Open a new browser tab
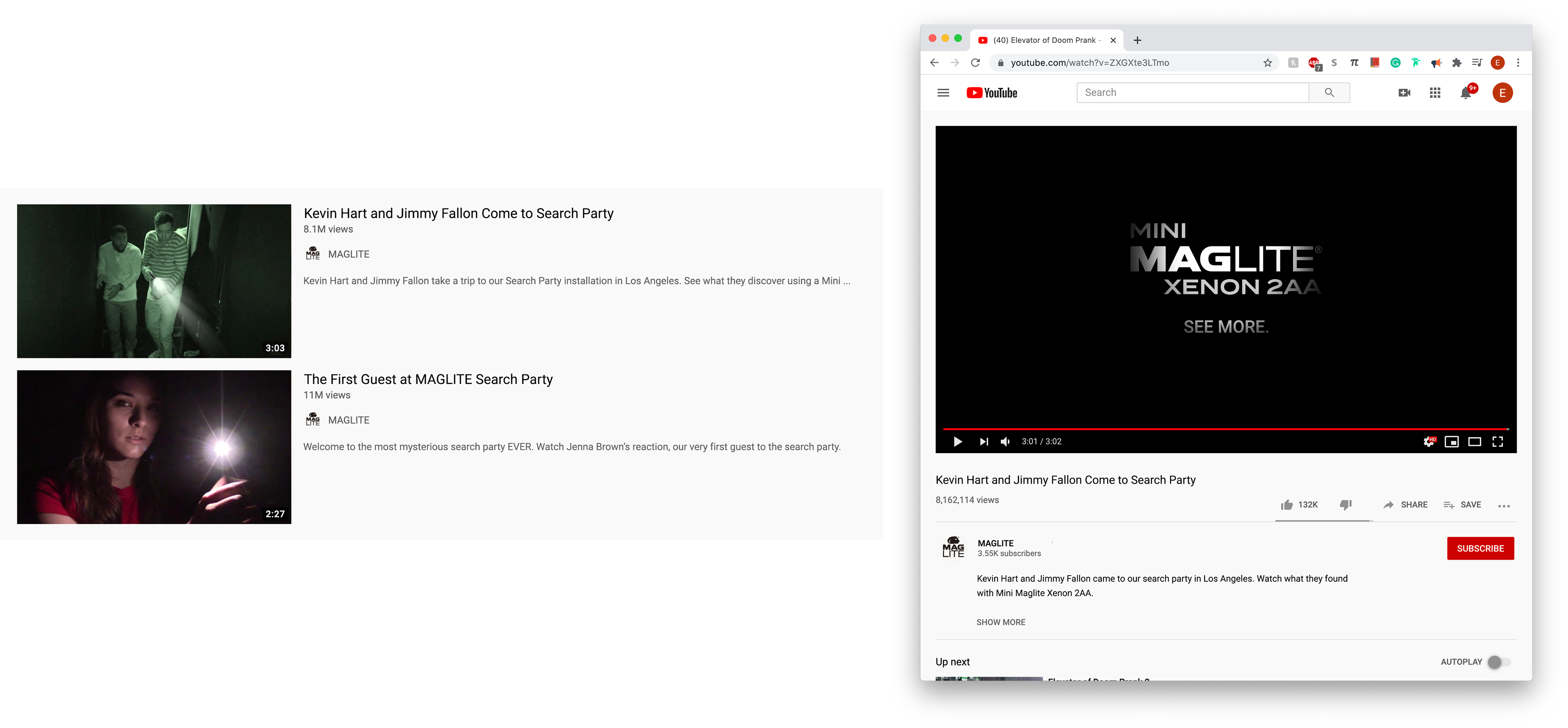This screenshot has width=1568, height=728. [1137, 40]
